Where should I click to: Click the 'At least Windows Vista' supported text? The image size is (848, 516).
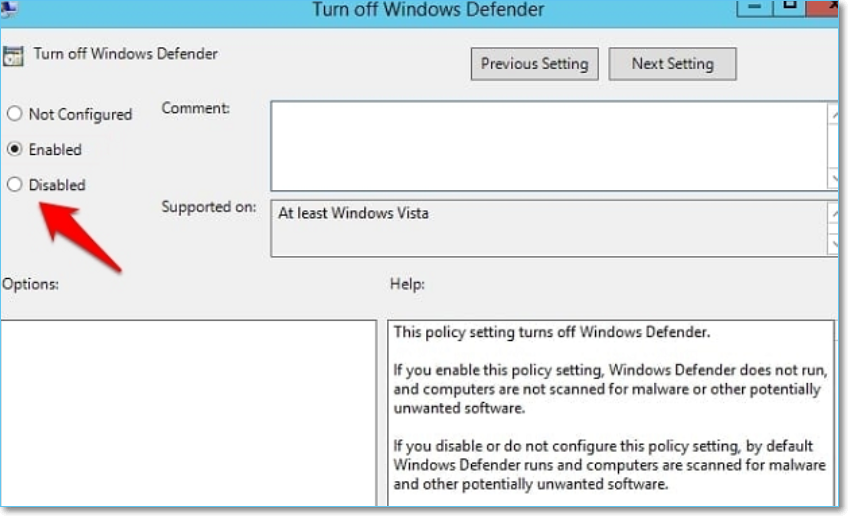(353, 213)
